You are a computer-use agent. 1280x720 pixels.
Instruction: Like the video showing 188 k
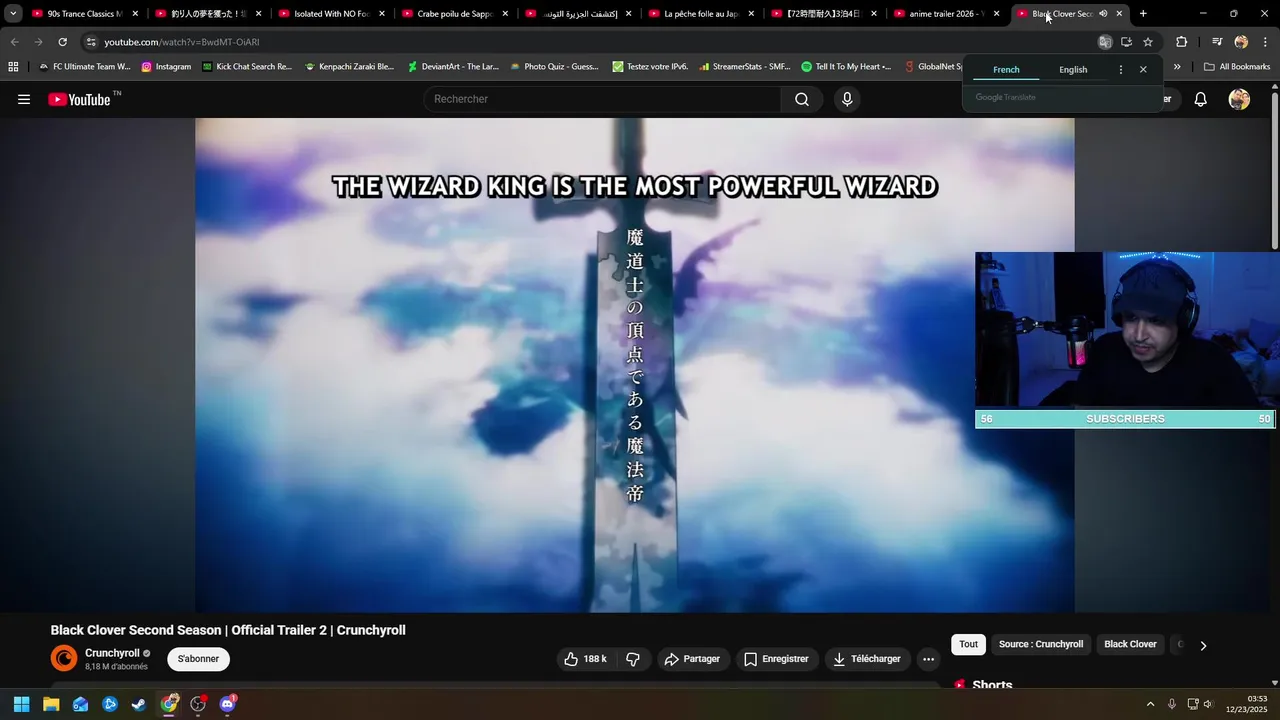(x=586, y=659)
